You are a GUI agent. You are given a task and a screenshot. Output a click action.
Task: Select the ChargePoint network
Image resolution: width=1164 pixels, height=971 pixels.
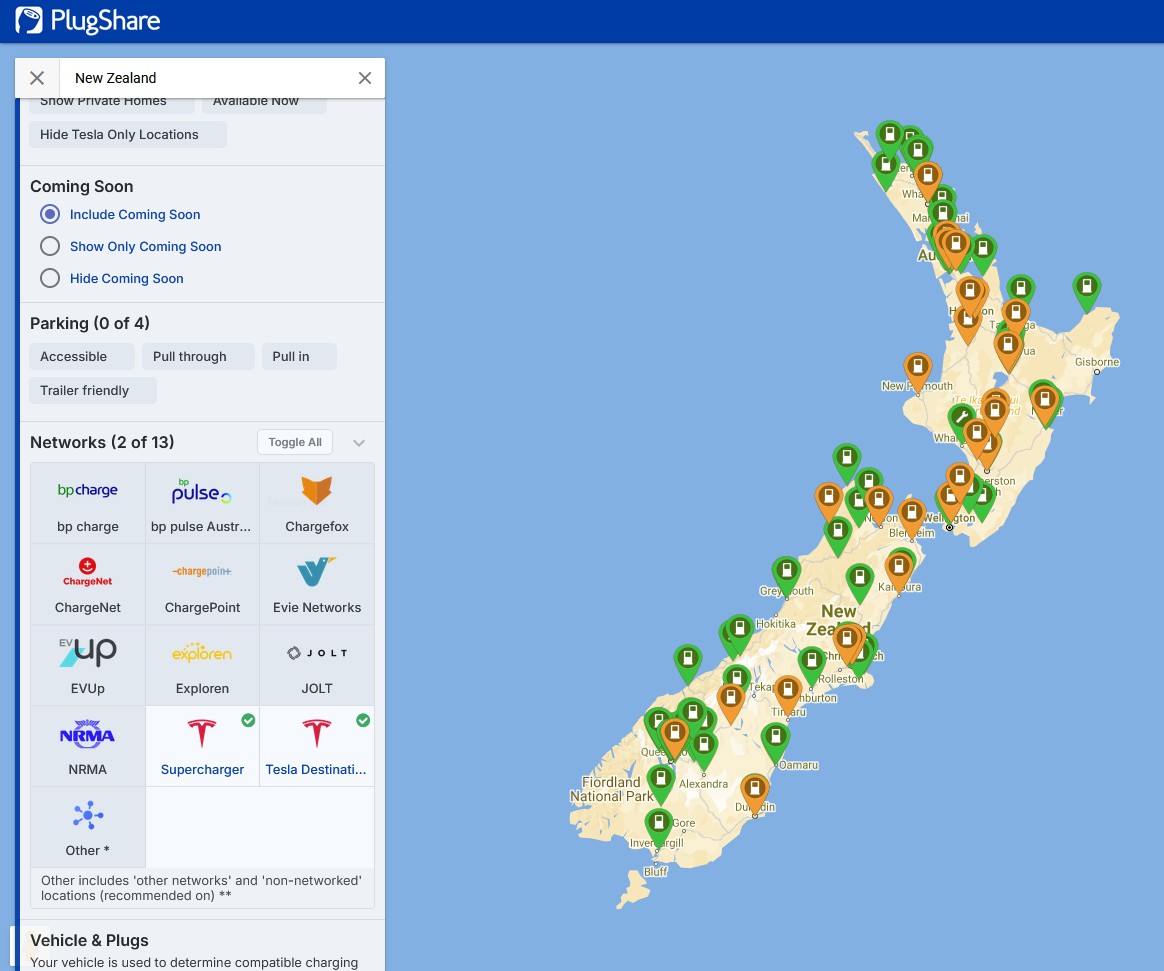[202, 584]
